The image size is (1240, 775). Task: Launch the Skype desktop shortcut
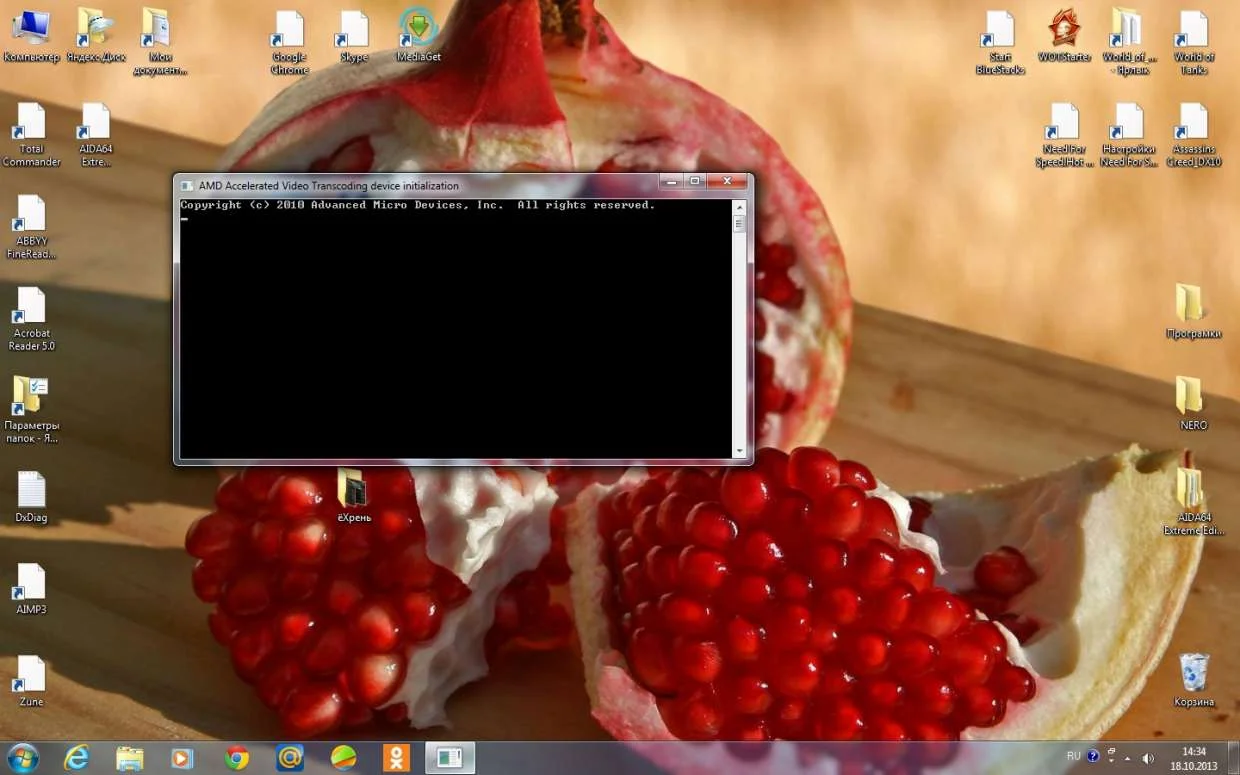tap(354, 36)
